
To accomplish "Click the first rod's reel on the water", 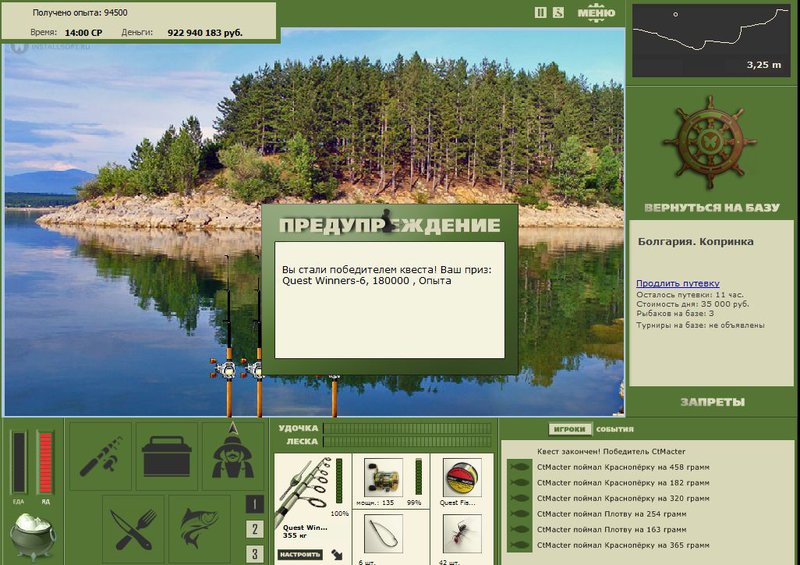I will 225,370.
